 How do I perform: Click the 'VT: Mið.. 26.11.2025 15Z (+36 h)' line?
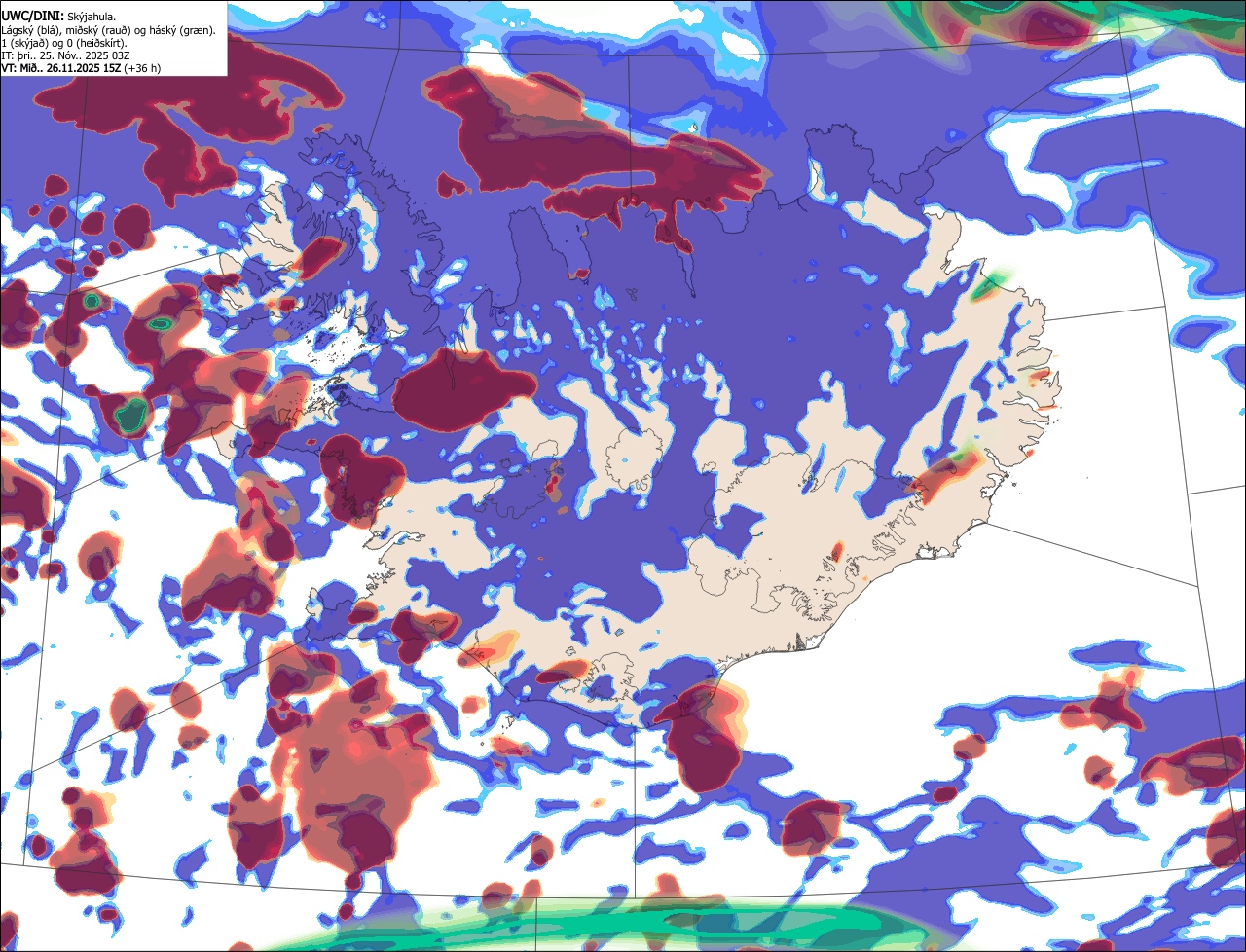tap(81, 69)
